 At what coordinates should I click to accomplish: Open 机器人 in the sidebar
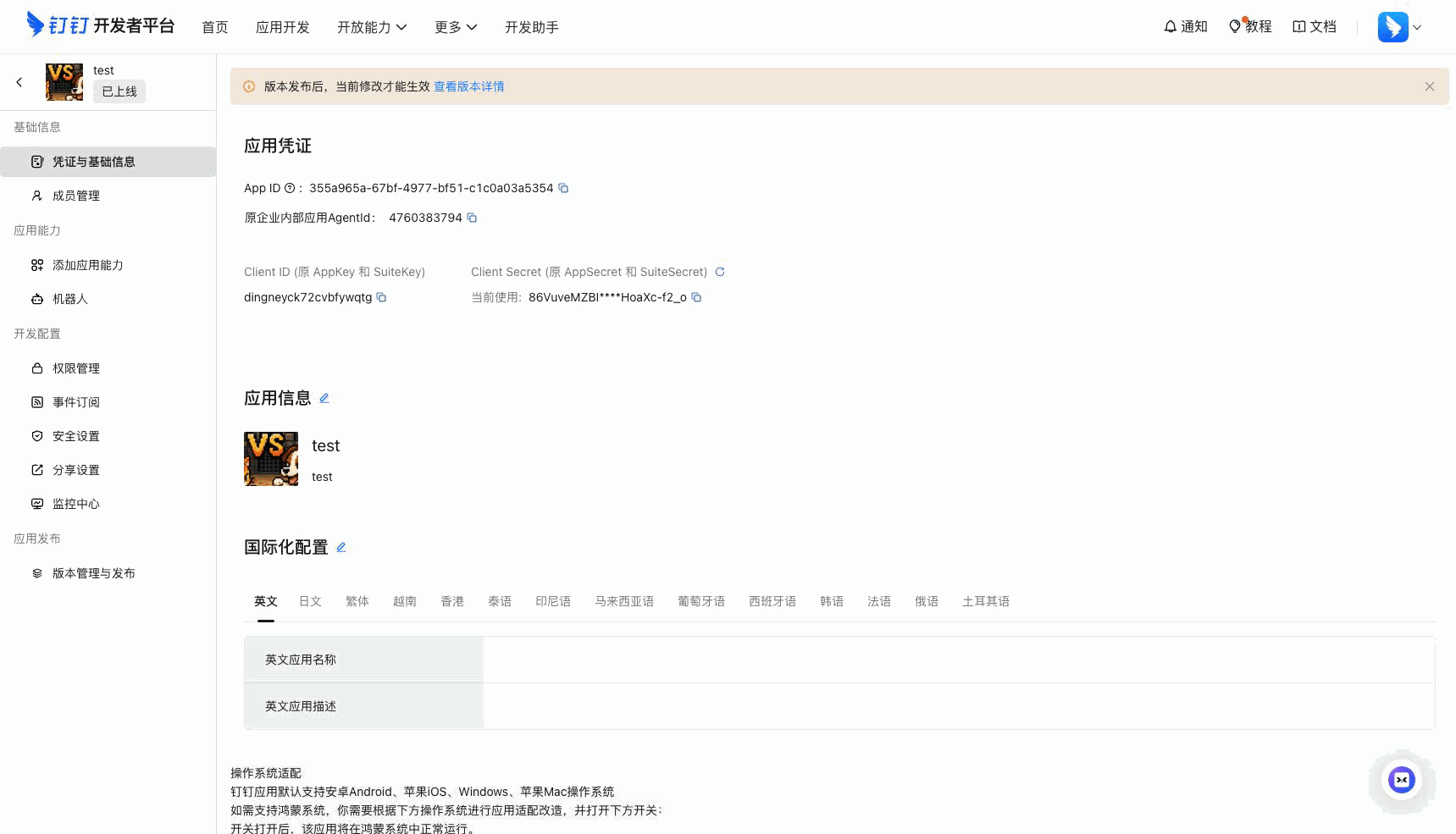(108, 299)
